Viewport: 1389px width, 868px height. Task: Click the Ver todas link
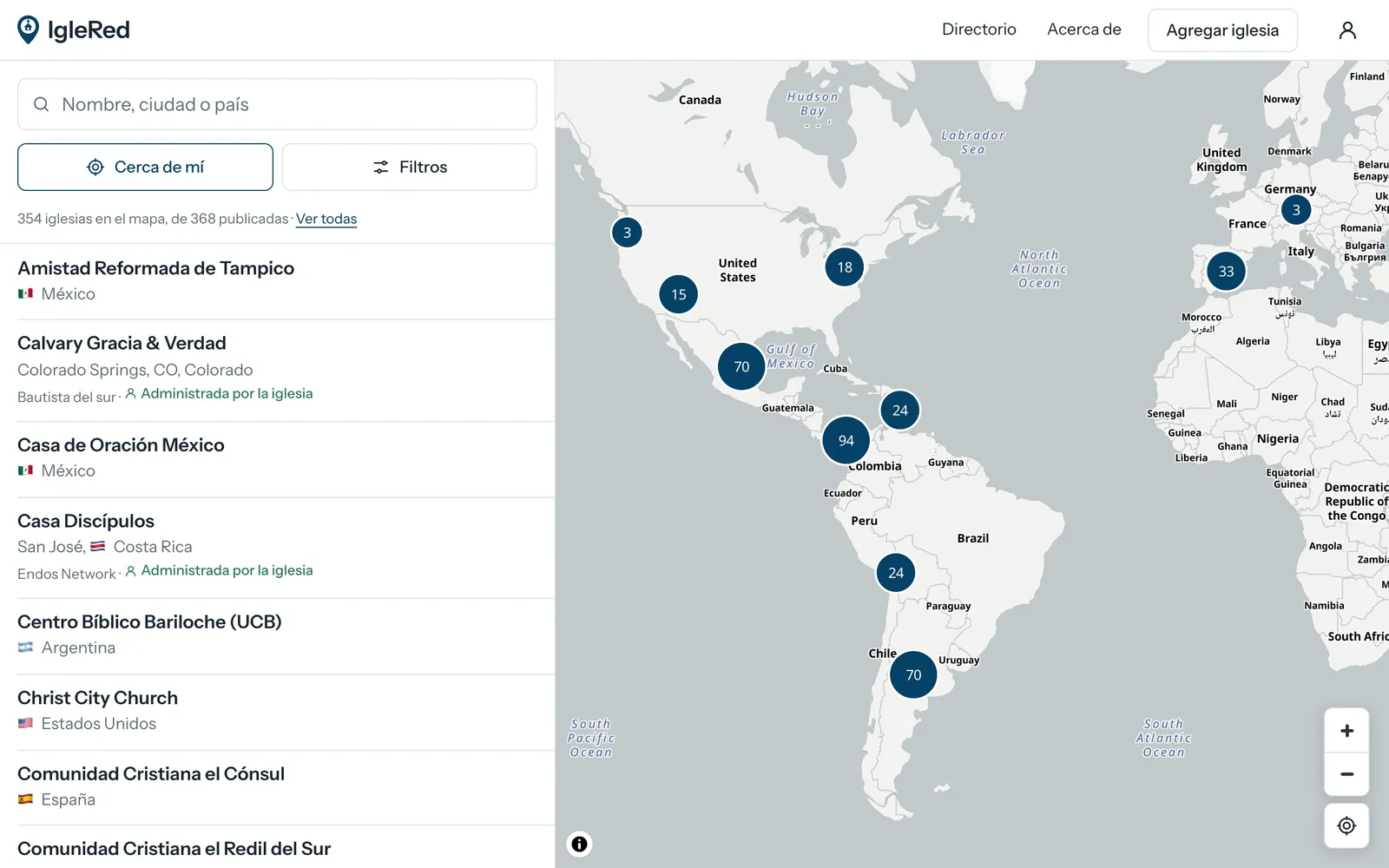click(x=326, y=219)
